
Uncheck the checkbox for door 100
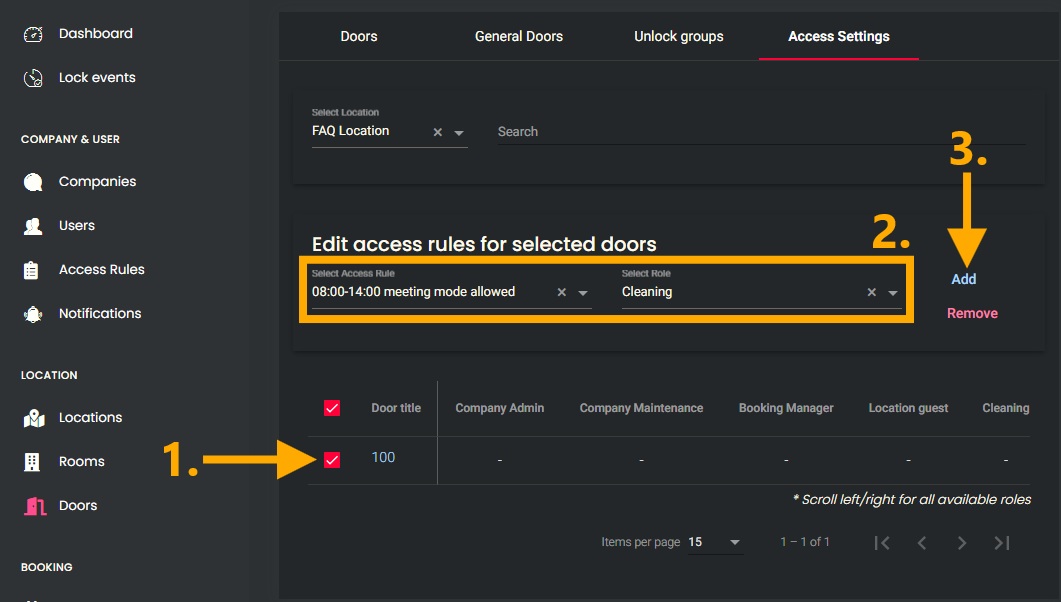332,460
